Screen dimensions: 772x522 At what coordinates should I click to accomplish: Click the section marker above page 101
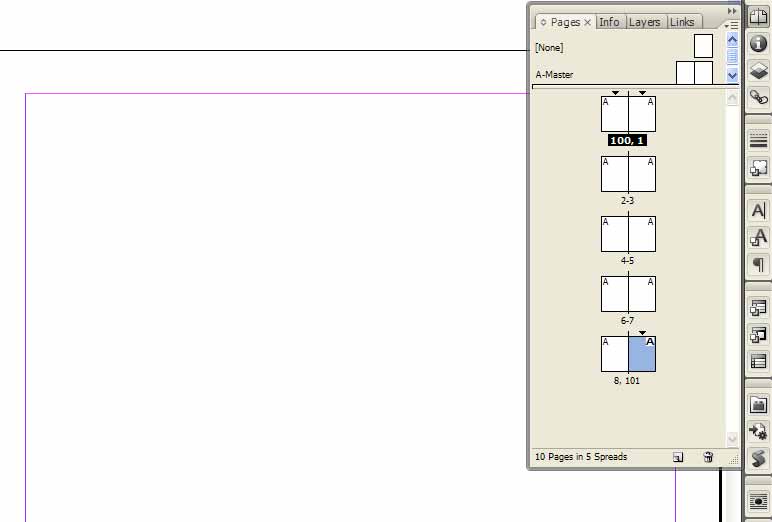click(642, 333)
